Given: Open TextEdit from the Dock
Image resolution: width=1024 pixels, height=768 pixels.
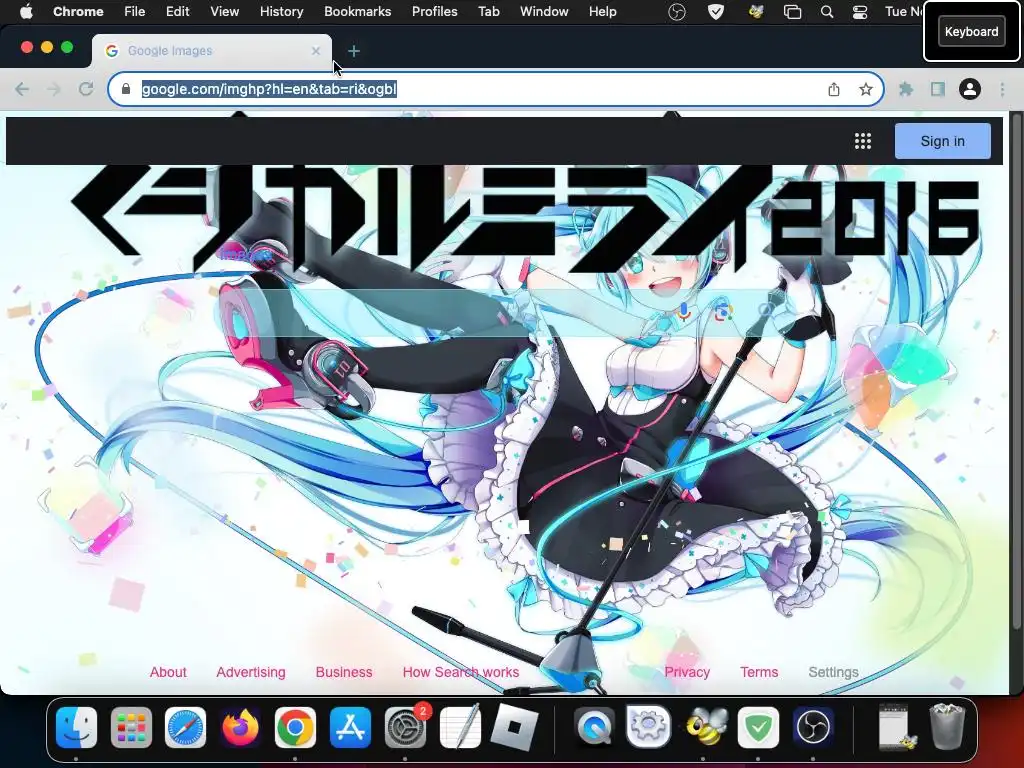Looking at the screenshot, I should pos(460,727).
